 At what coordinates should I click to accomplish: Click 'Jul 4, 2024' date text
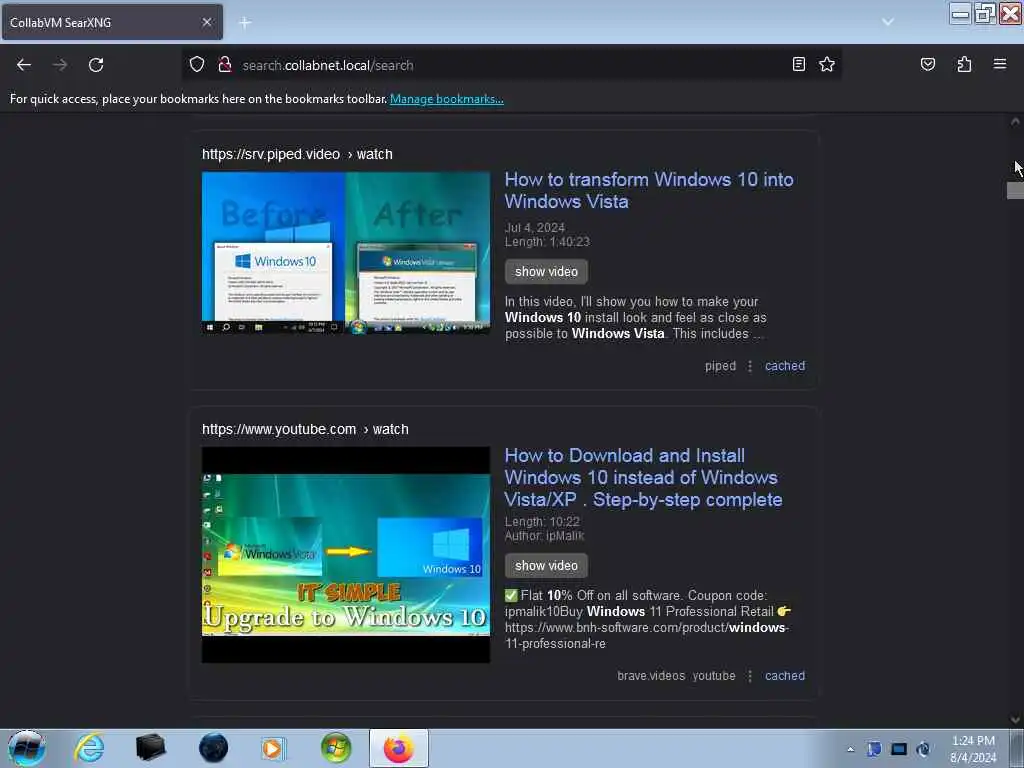(x=535, y=227)
